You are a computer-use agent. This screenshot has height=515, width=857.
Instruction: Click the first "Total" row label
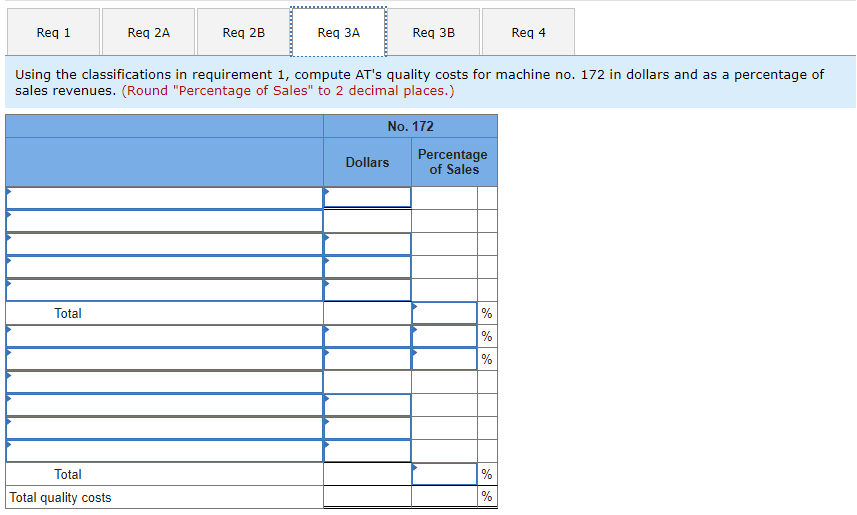[x=68, y=313]
